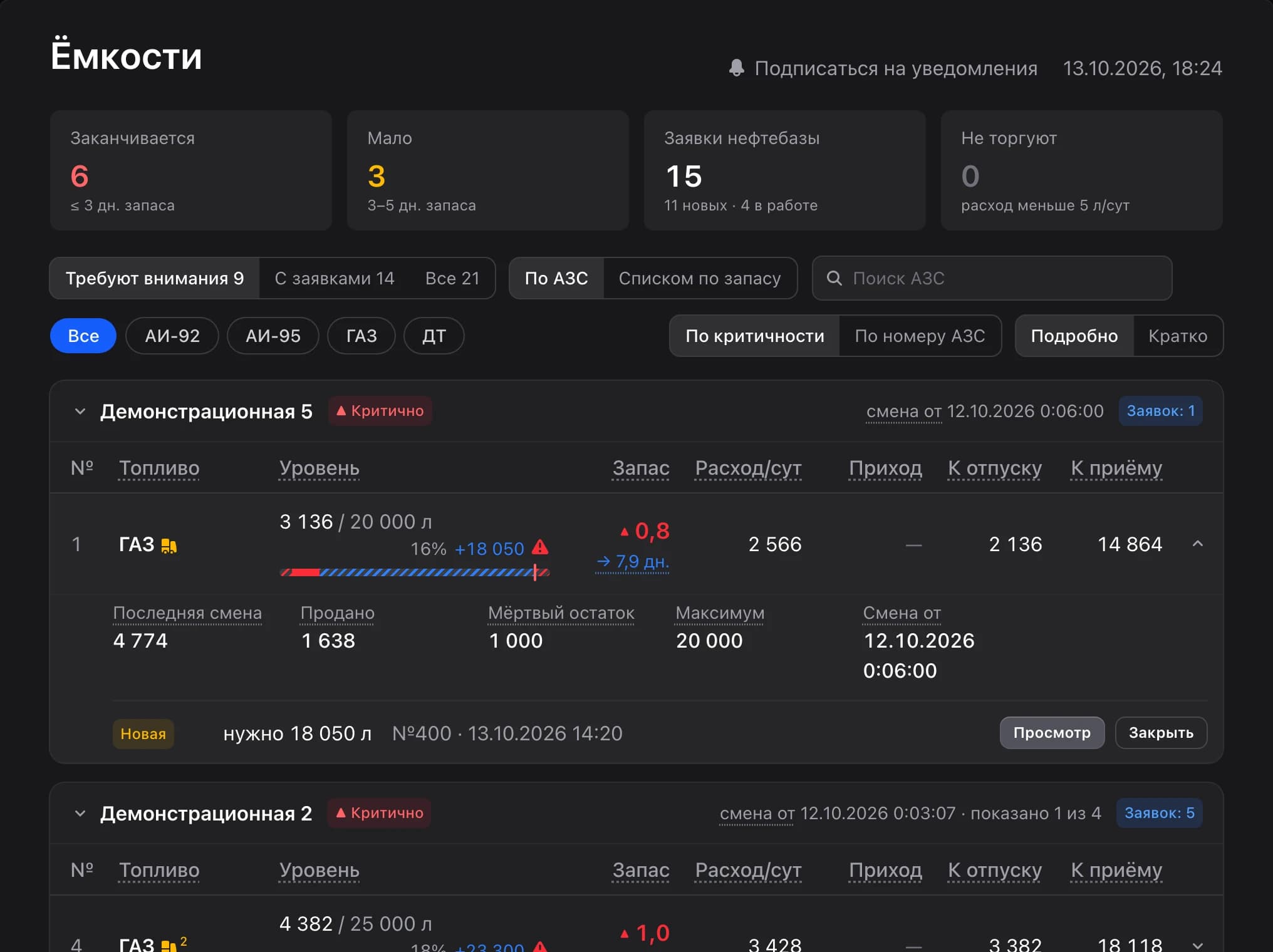
Task: Switch to the Все 21 tab
Action: click(x=452, y=278)
